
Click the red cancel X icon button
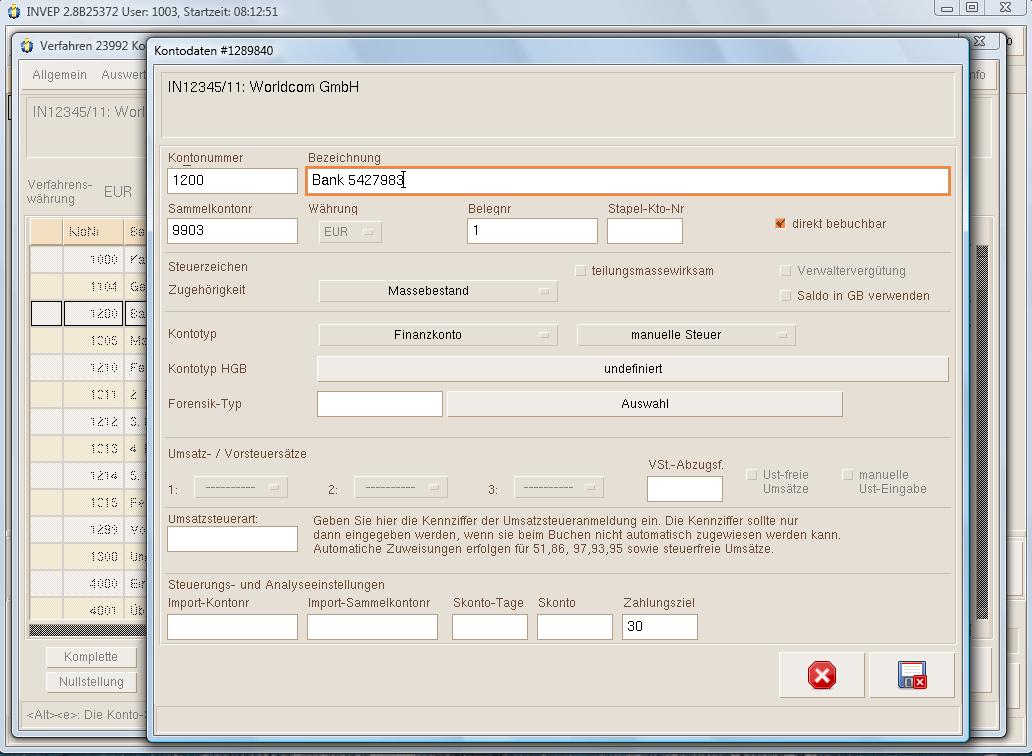click(x=821, y=676)
